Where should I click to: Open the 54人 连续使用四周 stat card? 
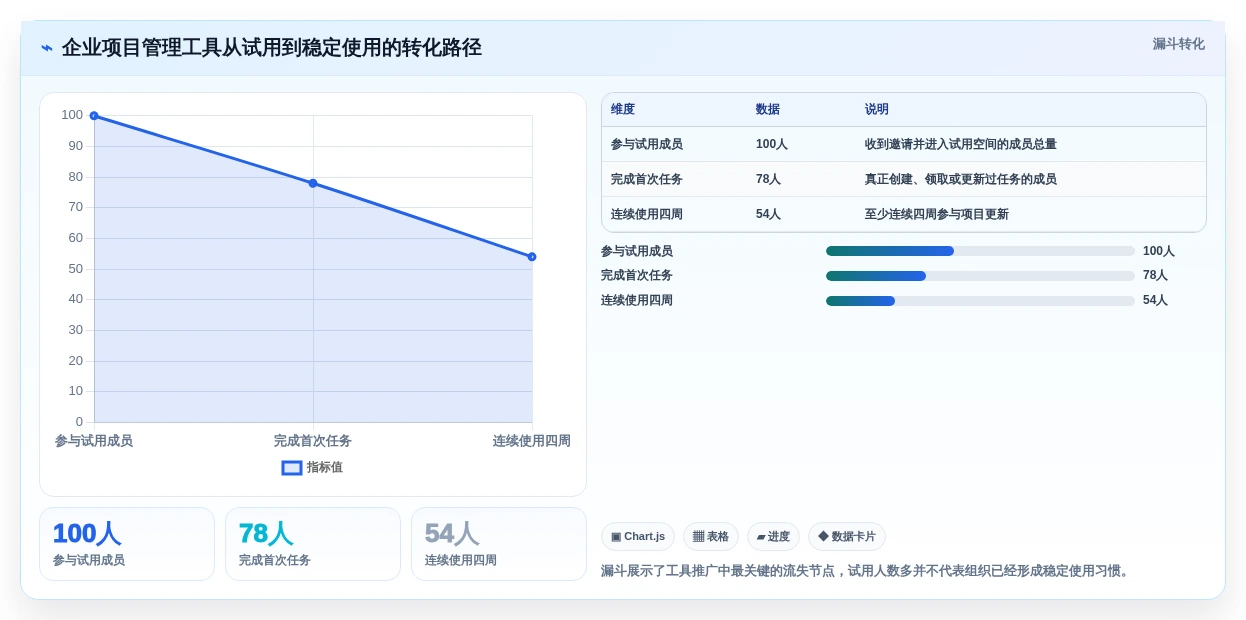499,544
